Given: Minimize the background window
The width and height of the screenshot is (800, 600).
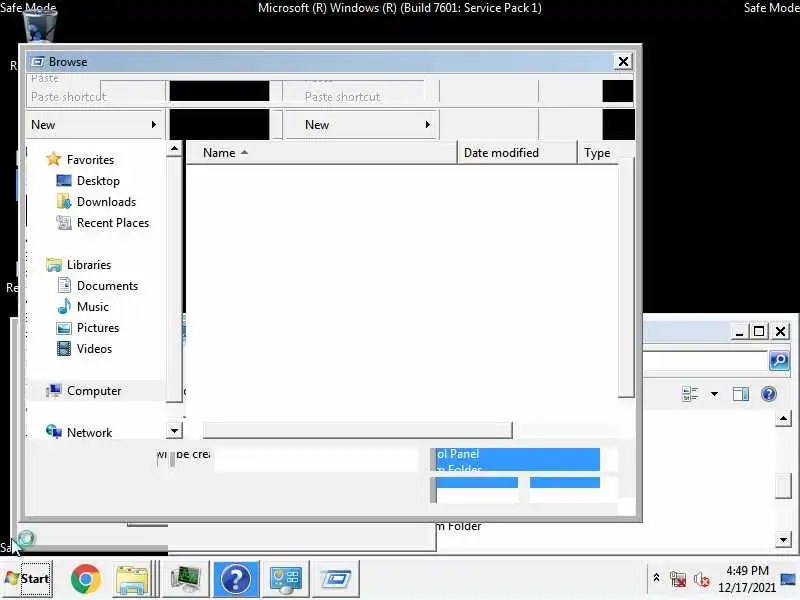Looking at the screenshot, I should pos(739,332).
